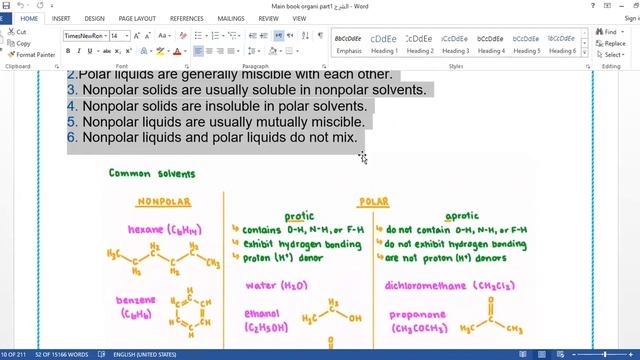The image size is (640, 360).
Task: Adjust the zoom slider handle
Action: pos(605,354)
